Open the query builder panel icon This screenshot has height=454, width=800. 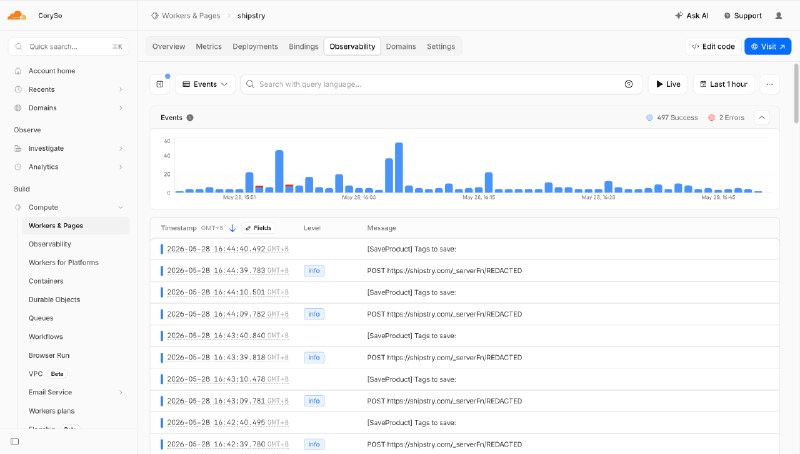click(160, 84)
